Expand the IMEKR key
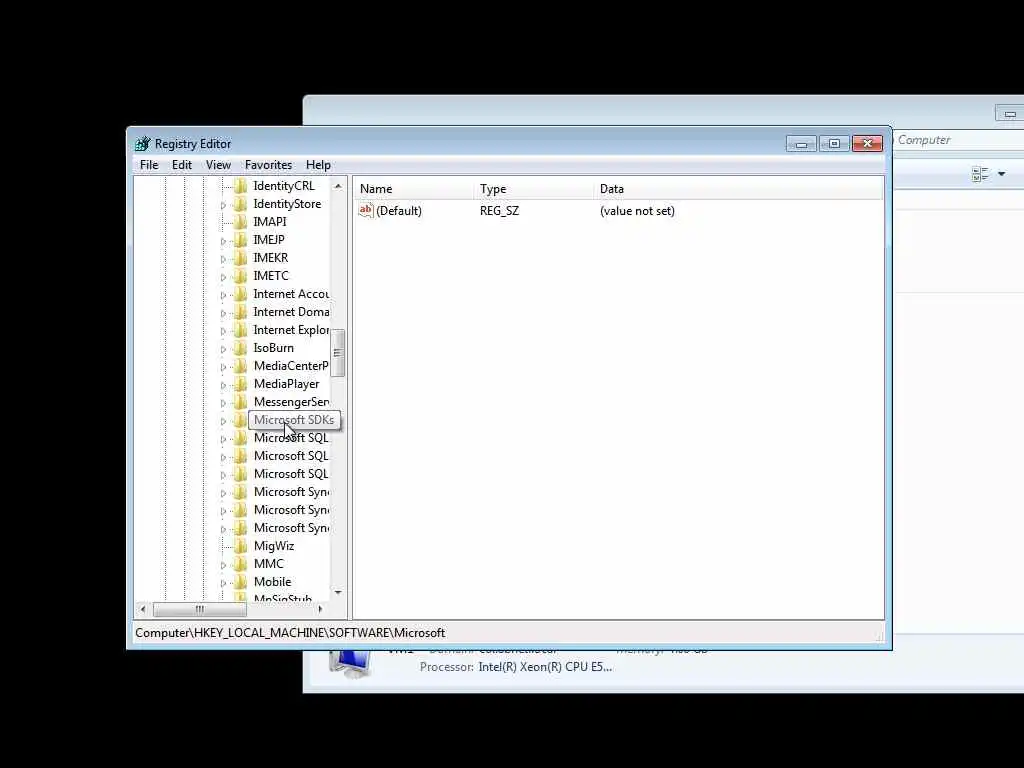The width and height of the screenshot is (1024, 768). [223, 259]
